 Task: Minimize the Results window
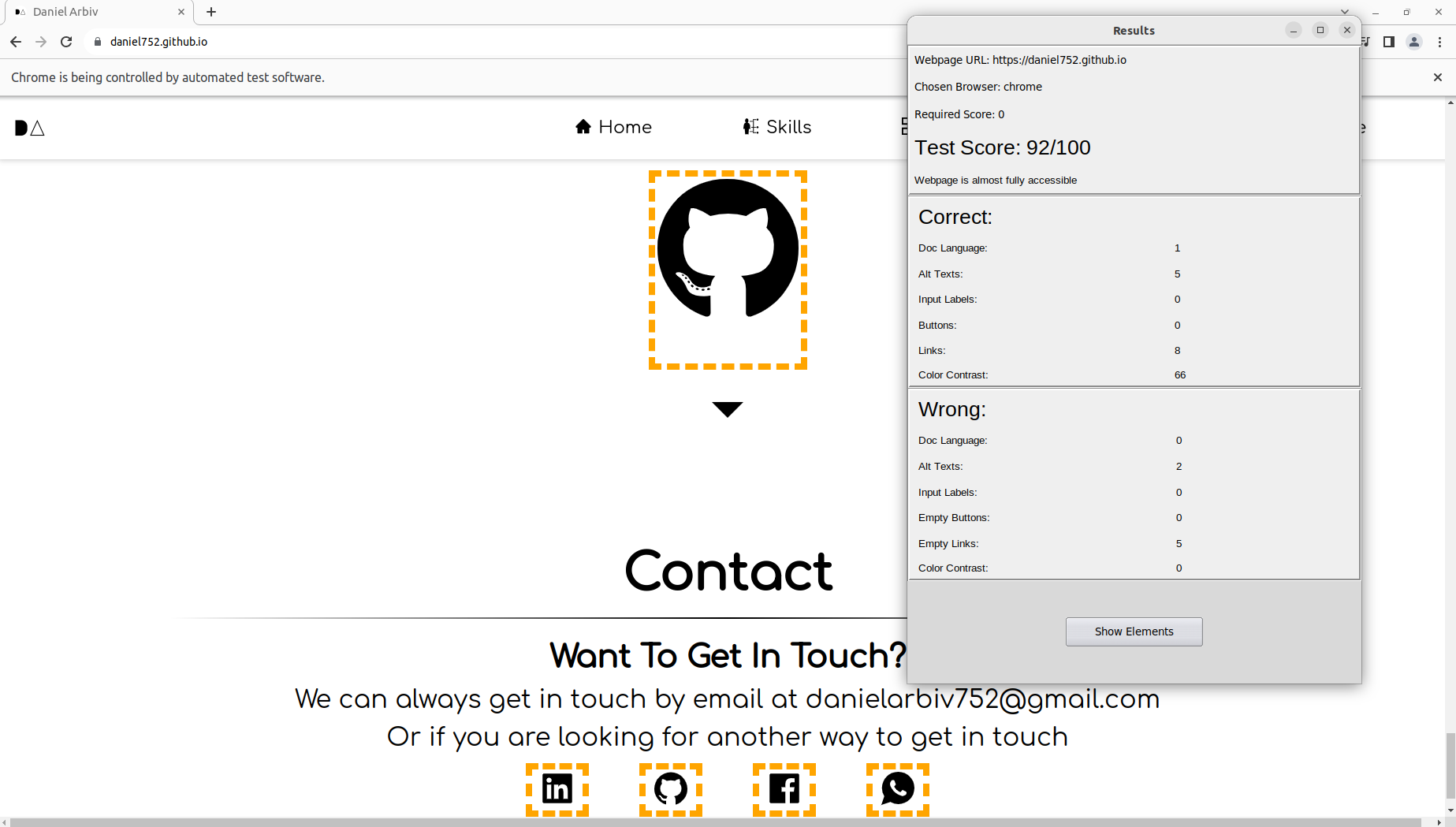click(x=1294, y=30)
